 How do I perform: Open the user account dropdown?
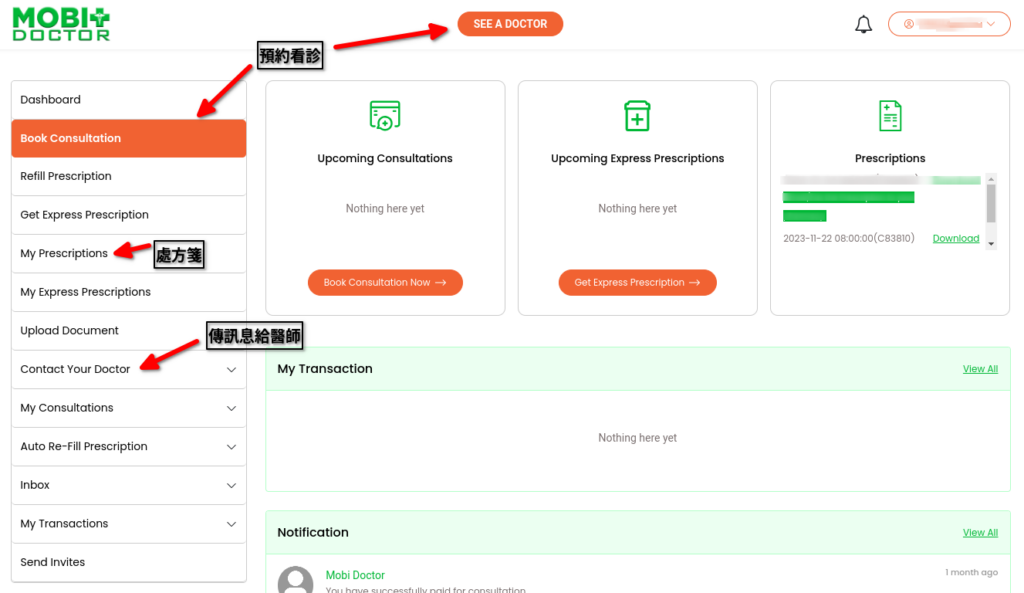(x=948, y=24)
